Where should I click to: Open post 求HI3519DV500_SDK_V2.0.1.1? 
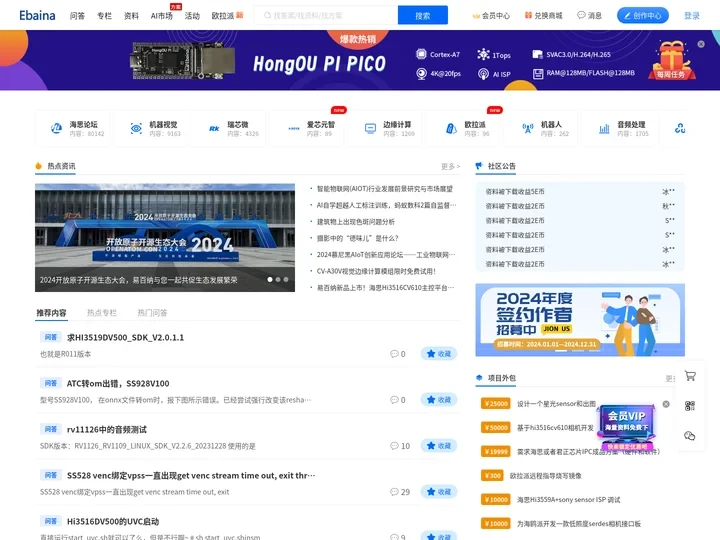[125, 338]
